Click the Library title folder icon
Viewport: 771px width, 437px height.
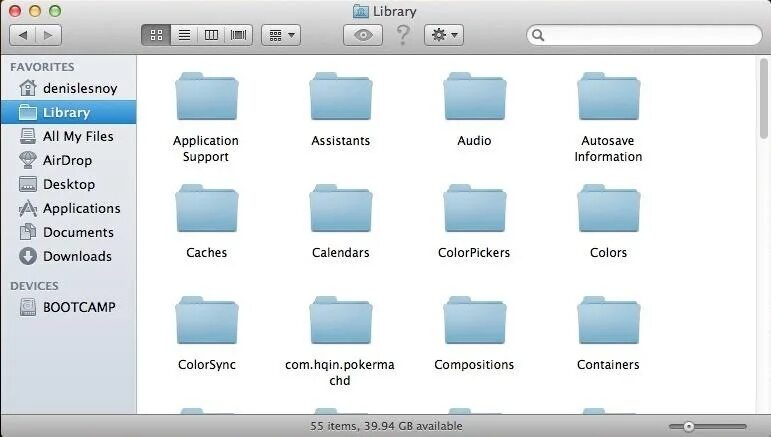(x=360, y=11)
